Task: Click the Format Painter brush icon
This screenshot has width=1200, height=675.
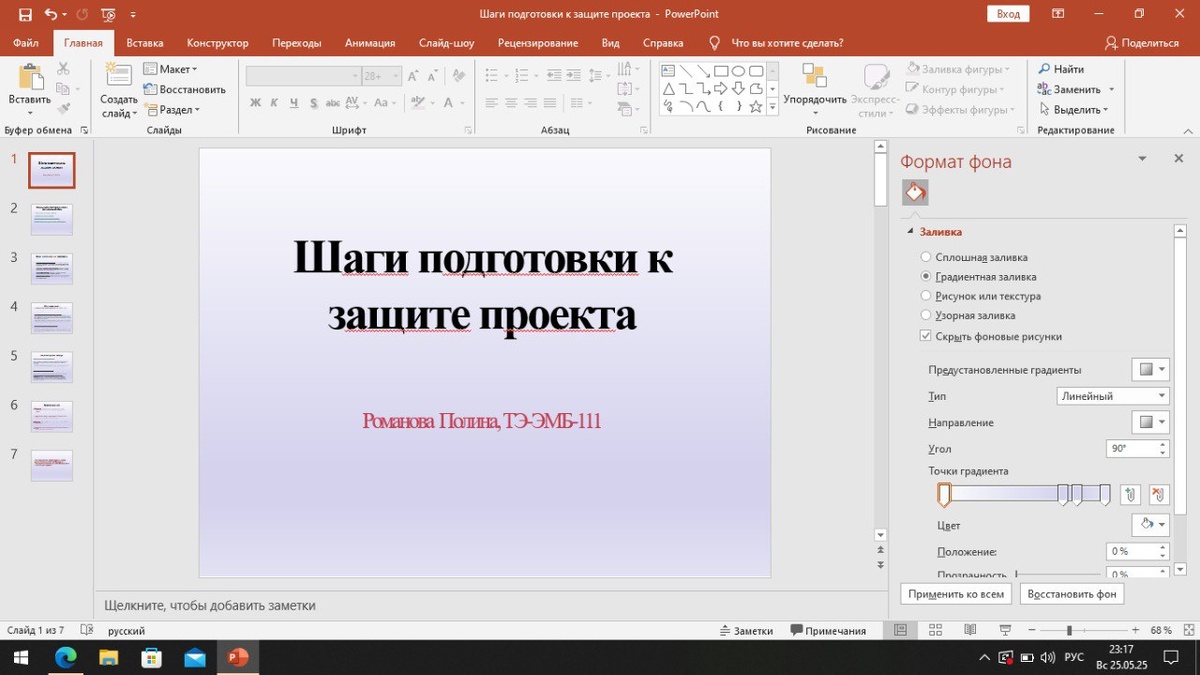Action: 63,108
